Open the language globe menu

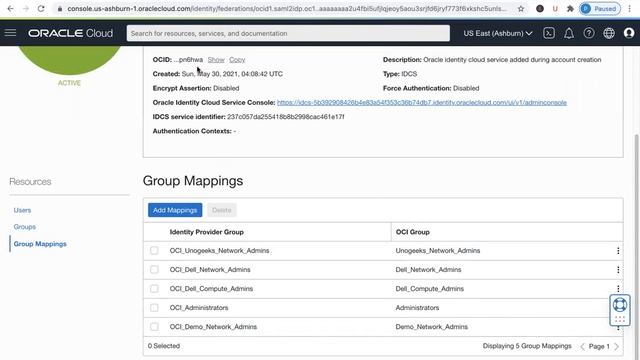coord(609,33)
